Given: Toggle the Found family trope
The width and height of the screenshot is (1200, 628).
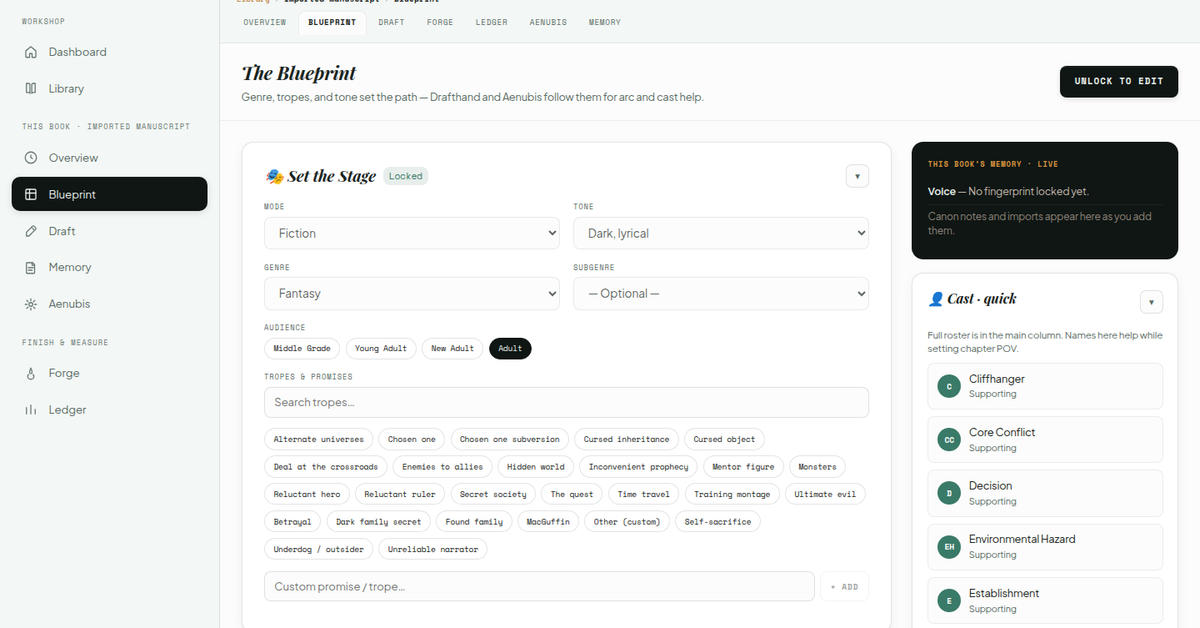Looking at the screenshot, I should point(474,522).
